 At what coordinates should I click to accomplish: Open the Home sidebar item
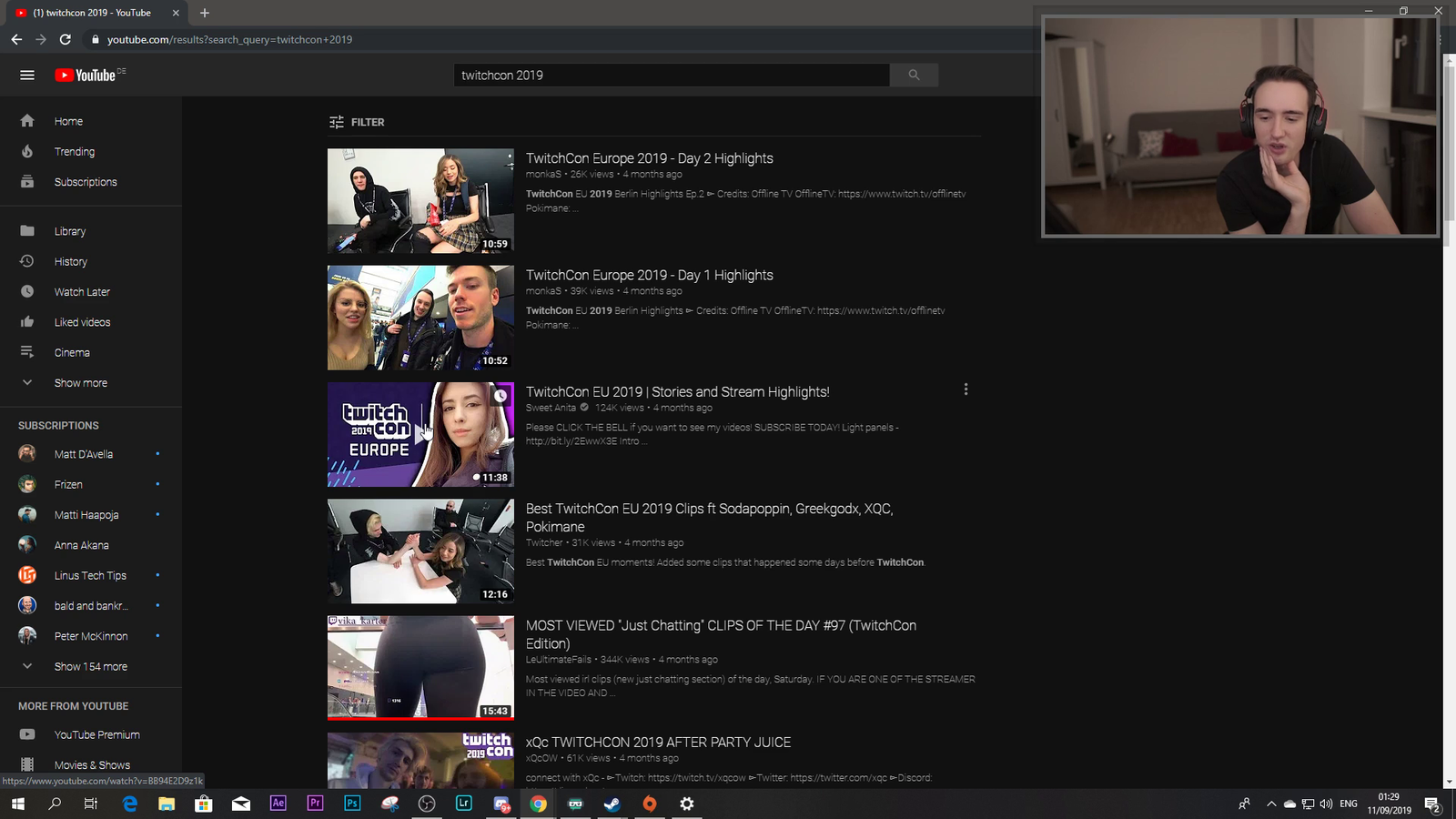pos(91,121)
